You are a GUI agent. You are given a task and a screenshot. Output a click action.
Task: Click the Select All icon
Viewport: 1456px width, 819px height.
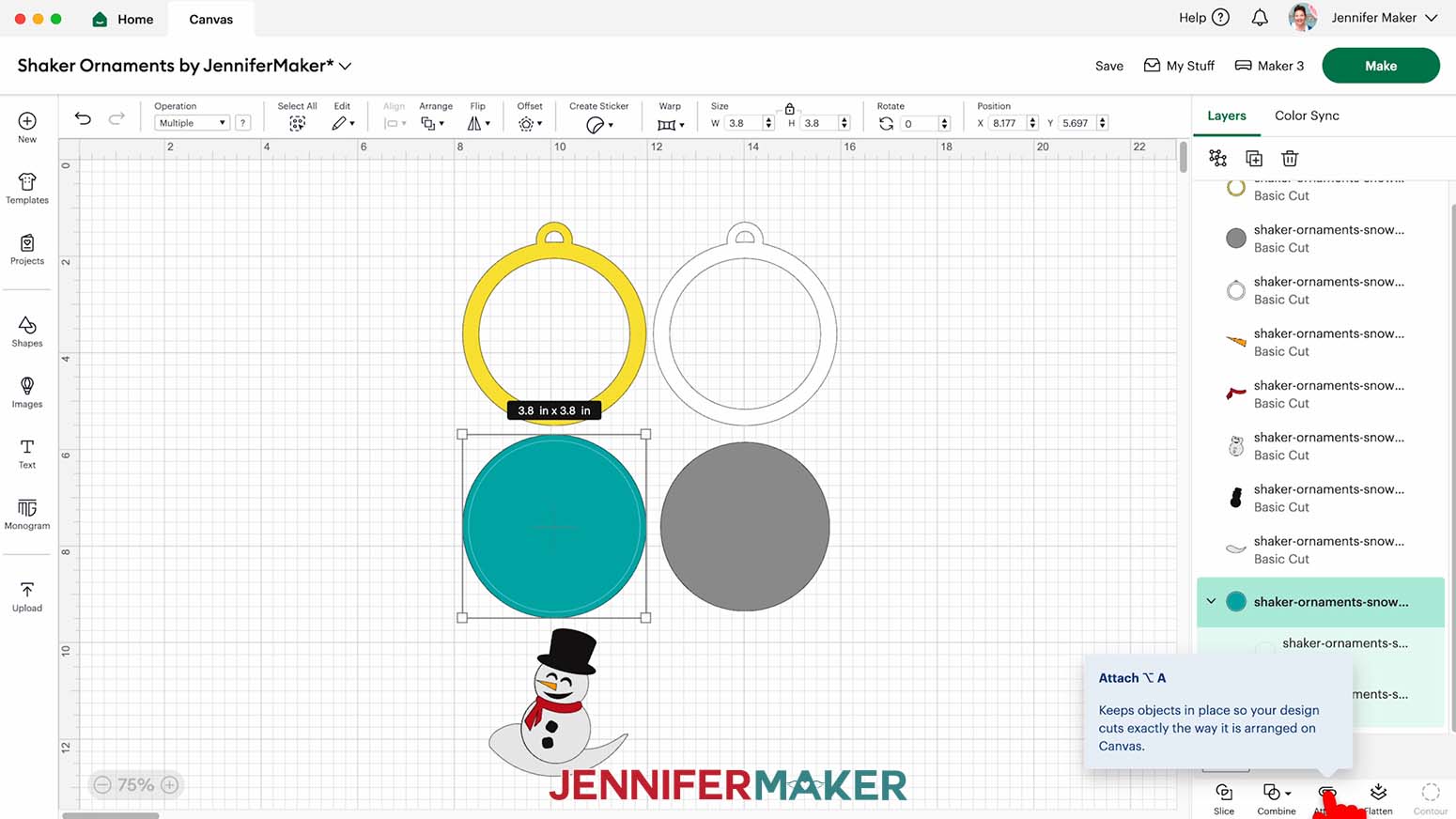coord(297,123)
